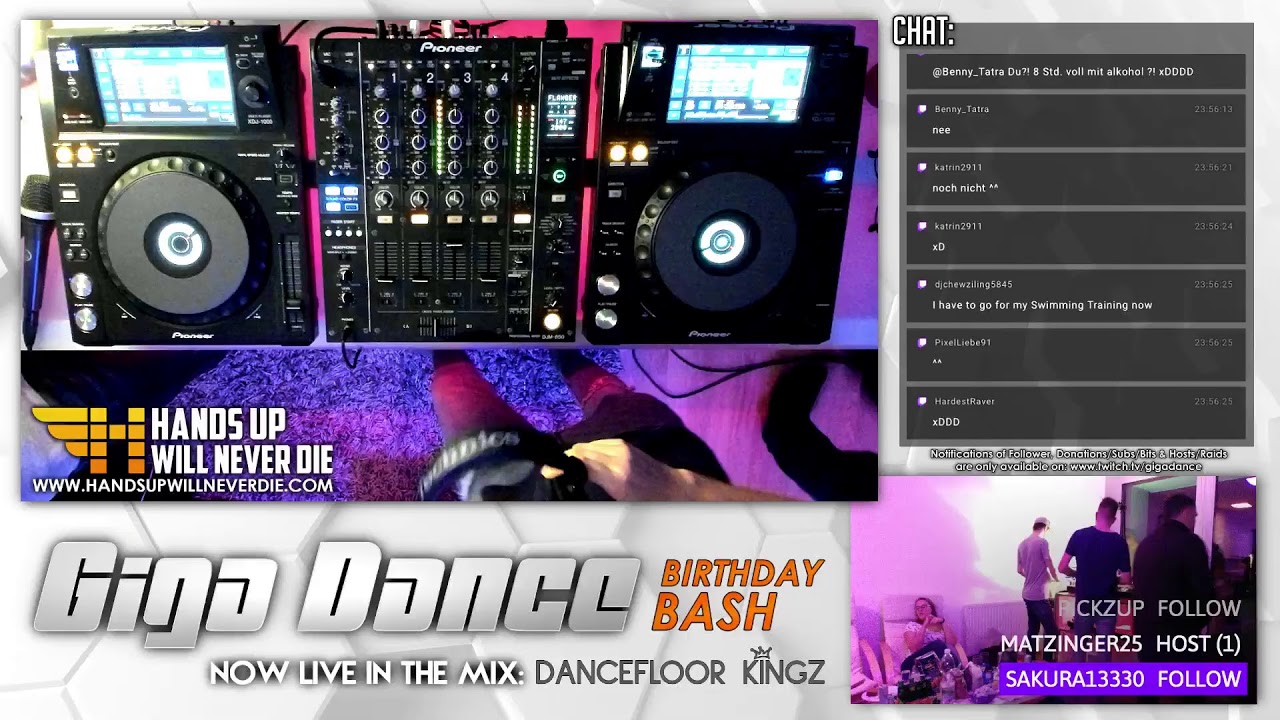Click katrin2911 username above 'noch nicht ^^'
This screenshot has height=720, width=1280.
(x=958, y=168)
